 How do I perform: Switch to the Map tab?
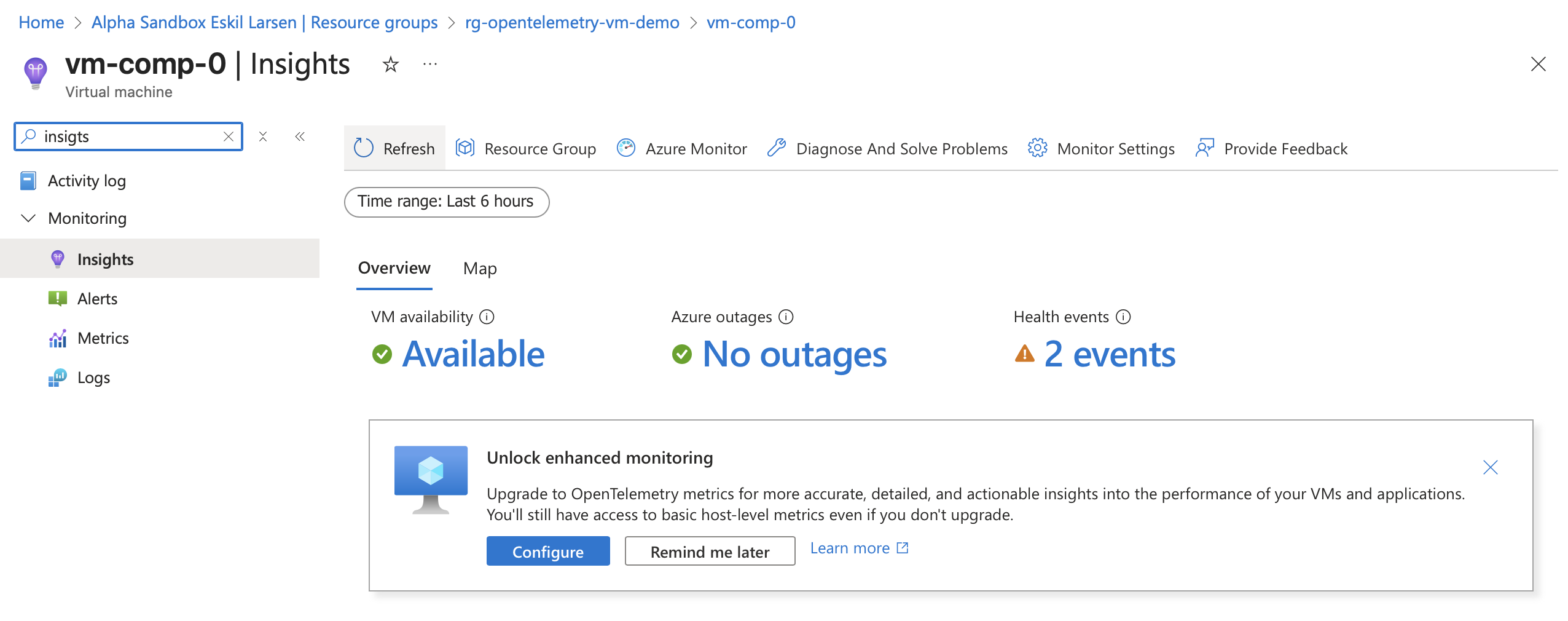click(480, 268)
